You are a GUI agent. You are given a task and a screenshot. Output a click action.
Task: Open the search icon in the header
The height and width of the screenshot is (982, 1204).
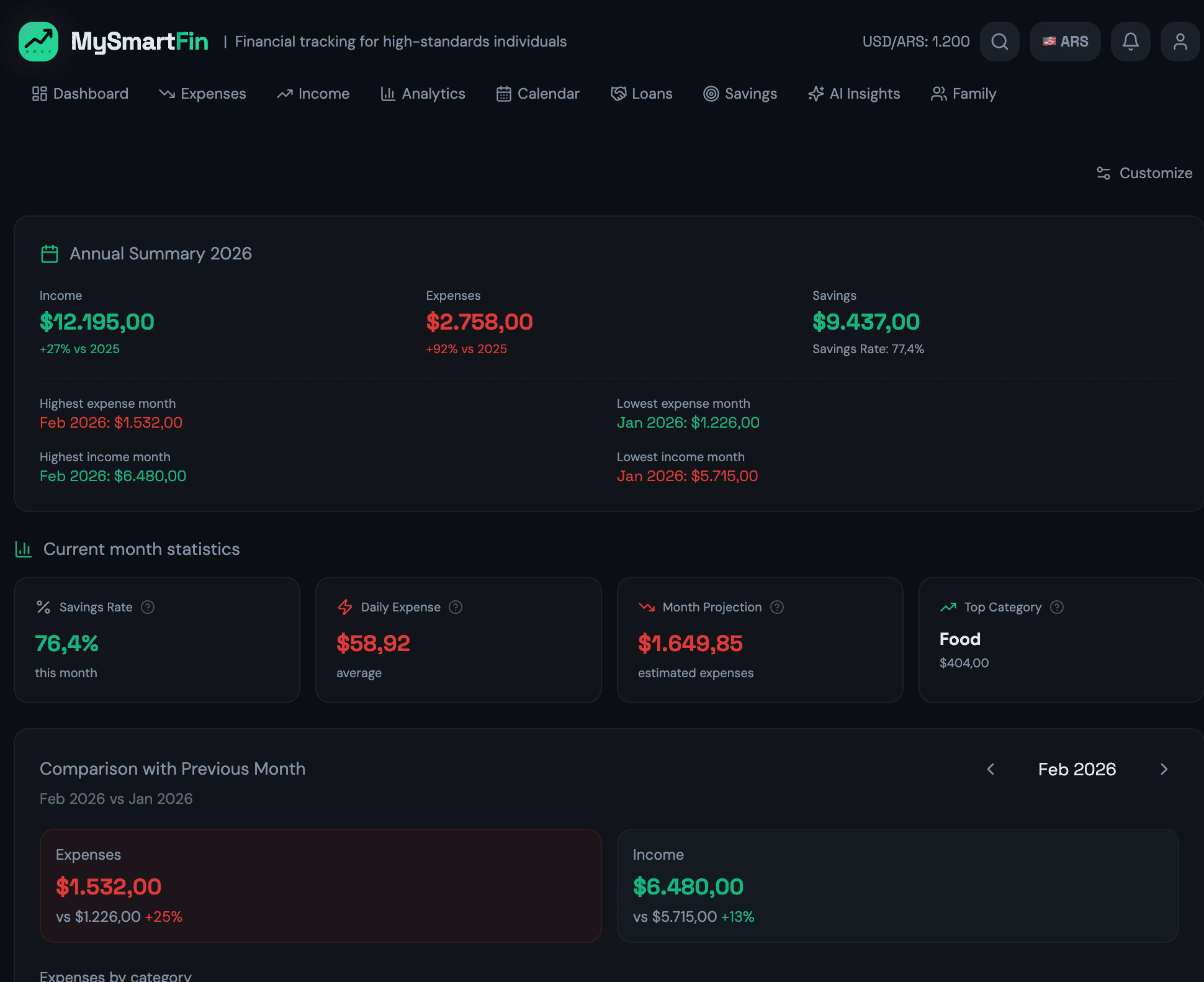pyautogui.click(x=999, y=42)
